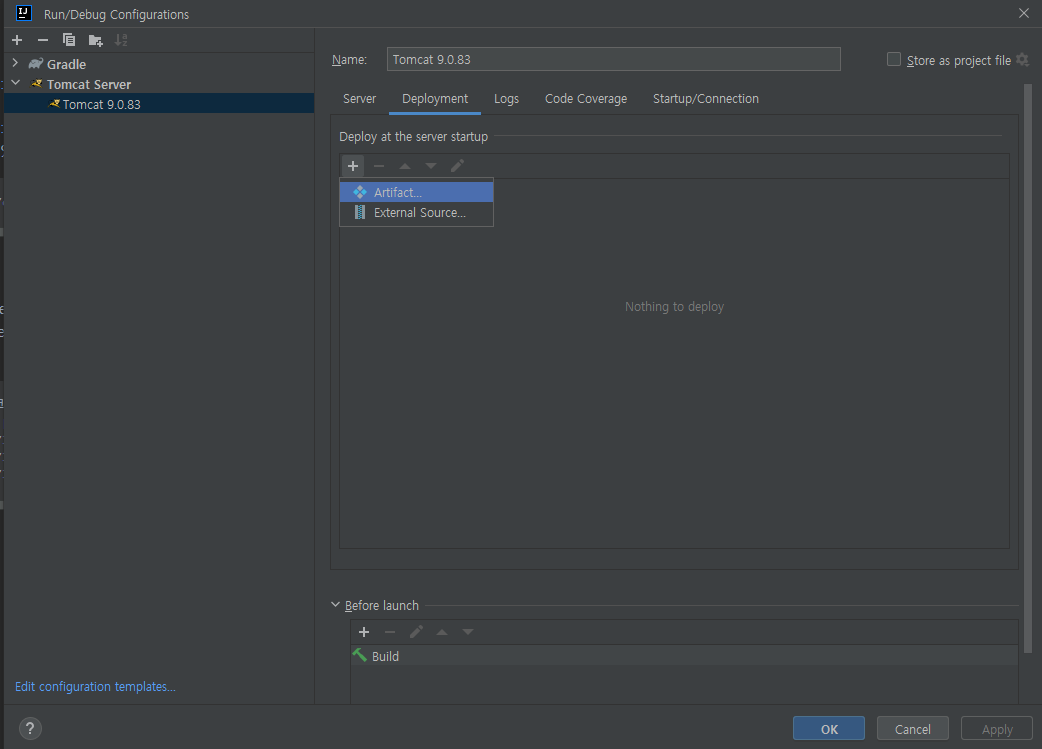Click the Gradle elephant icon
Viewport: 1042px width, 749px height.
point(36,64)
